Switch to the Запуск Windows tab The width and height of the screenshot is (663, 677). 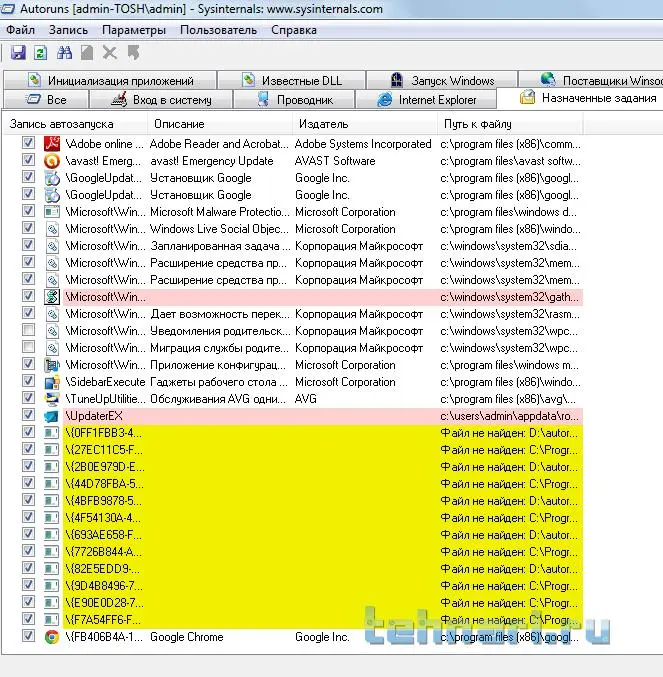[x=442, y=80]
